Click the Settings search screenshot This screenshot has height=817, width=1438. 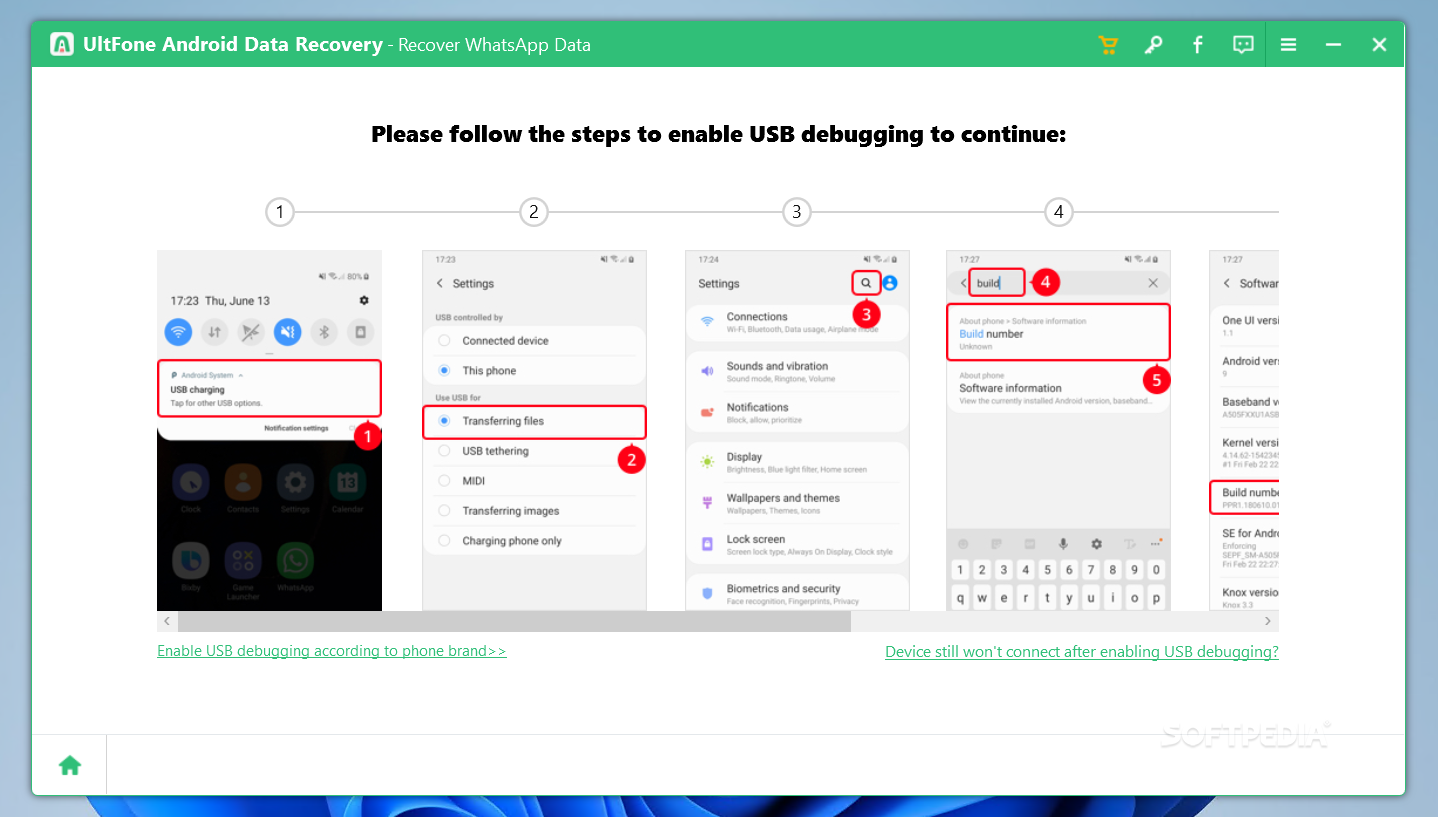[797, 430]
